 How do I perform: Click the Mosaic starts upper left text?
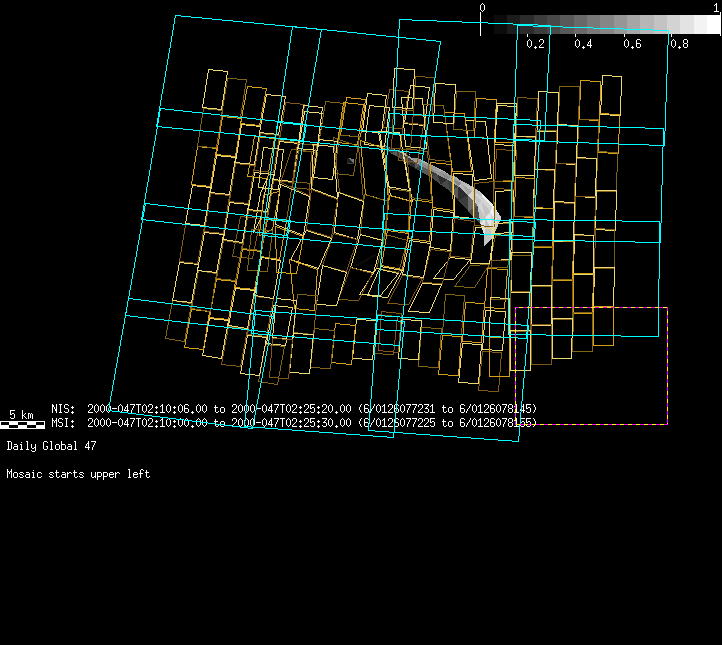point(78,474)
